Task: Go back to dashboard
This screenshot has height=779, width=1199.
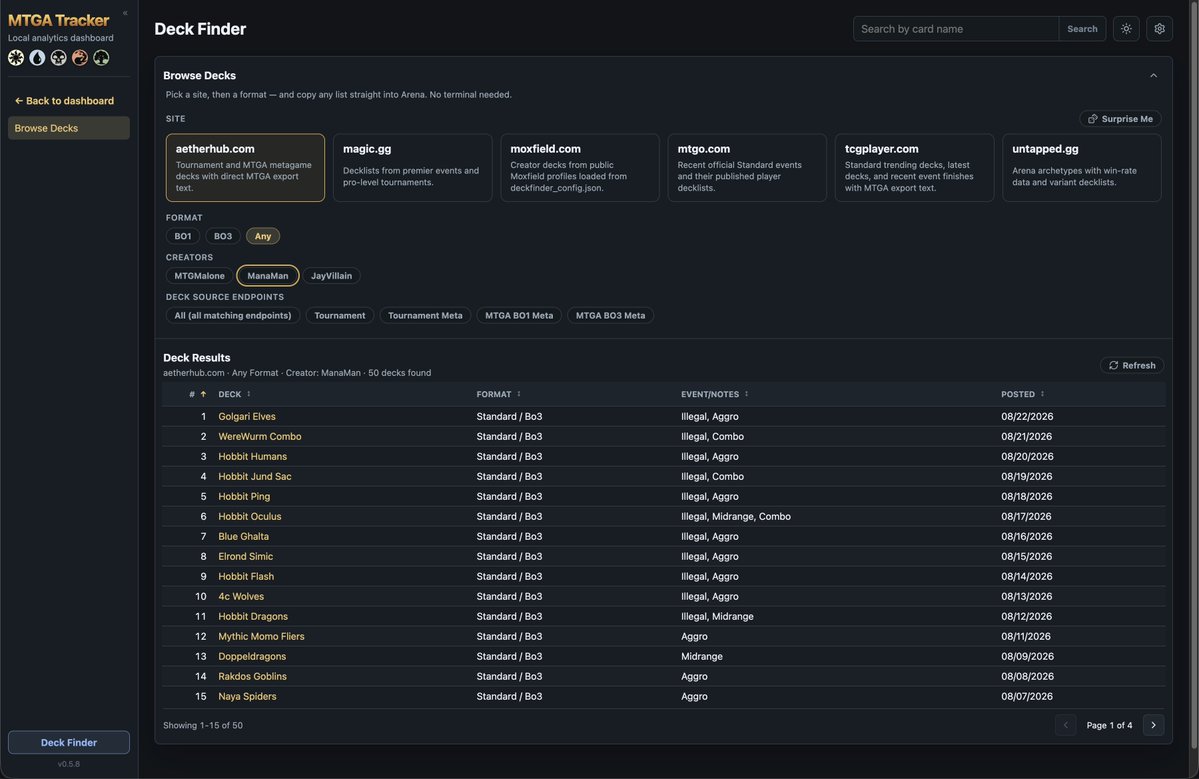Action: pyautogui.click(x=64, y=101)
